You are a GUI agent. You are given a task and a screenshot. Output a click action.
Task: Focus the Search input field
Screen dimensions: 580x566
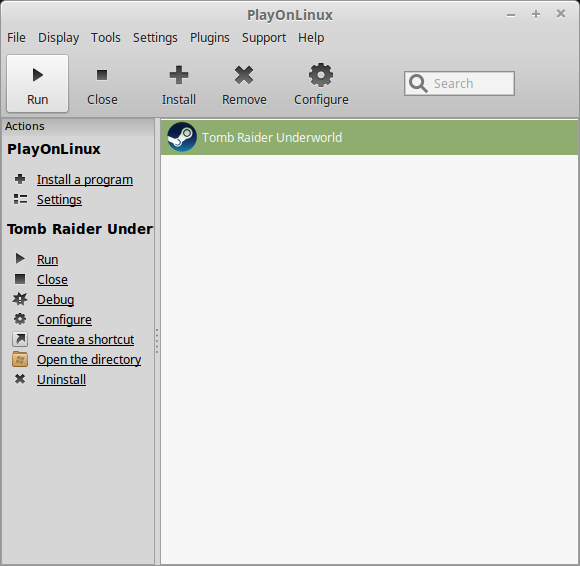[x=459, y=84]
